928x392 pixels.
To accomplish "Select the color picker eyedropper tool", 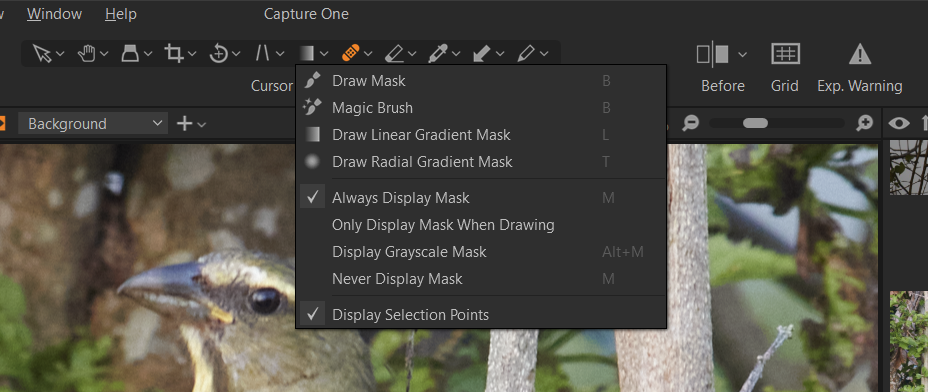I will 439,54.
